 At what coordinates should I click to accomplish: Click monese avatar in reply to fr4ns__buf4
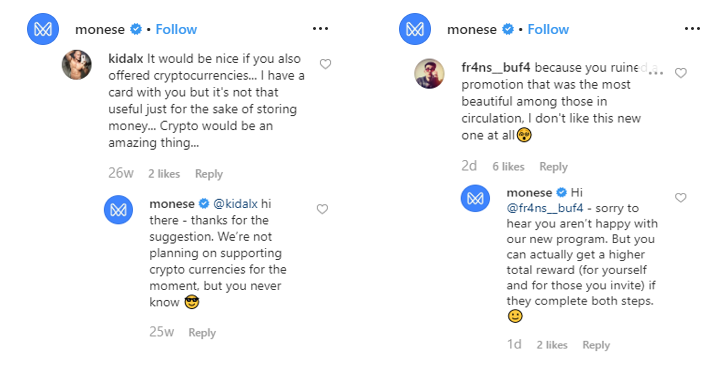475,198
